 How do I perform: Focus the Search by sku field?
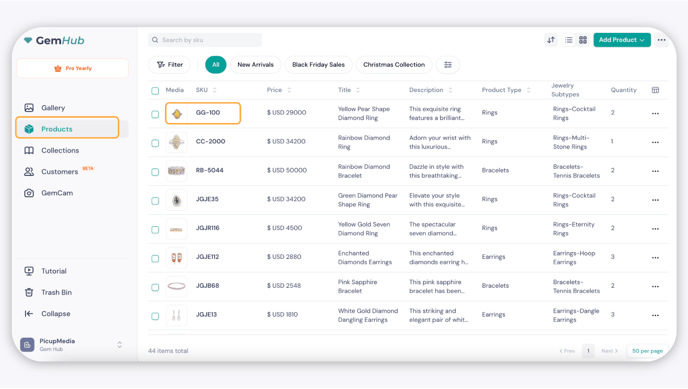click(205, 40)
